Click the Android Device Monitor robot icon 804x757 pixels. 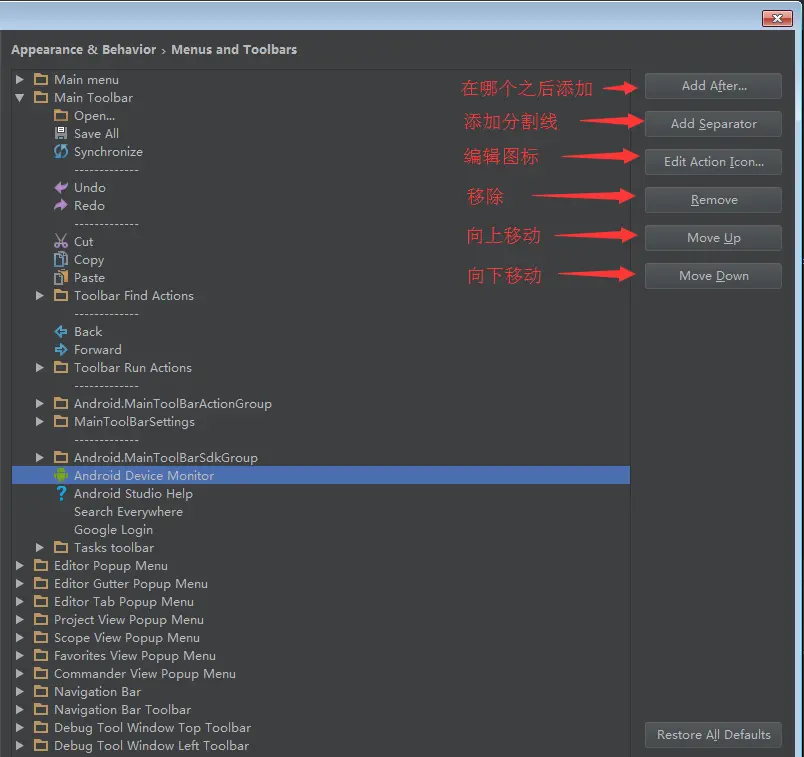pyautogui.click(x=61, y=475)
